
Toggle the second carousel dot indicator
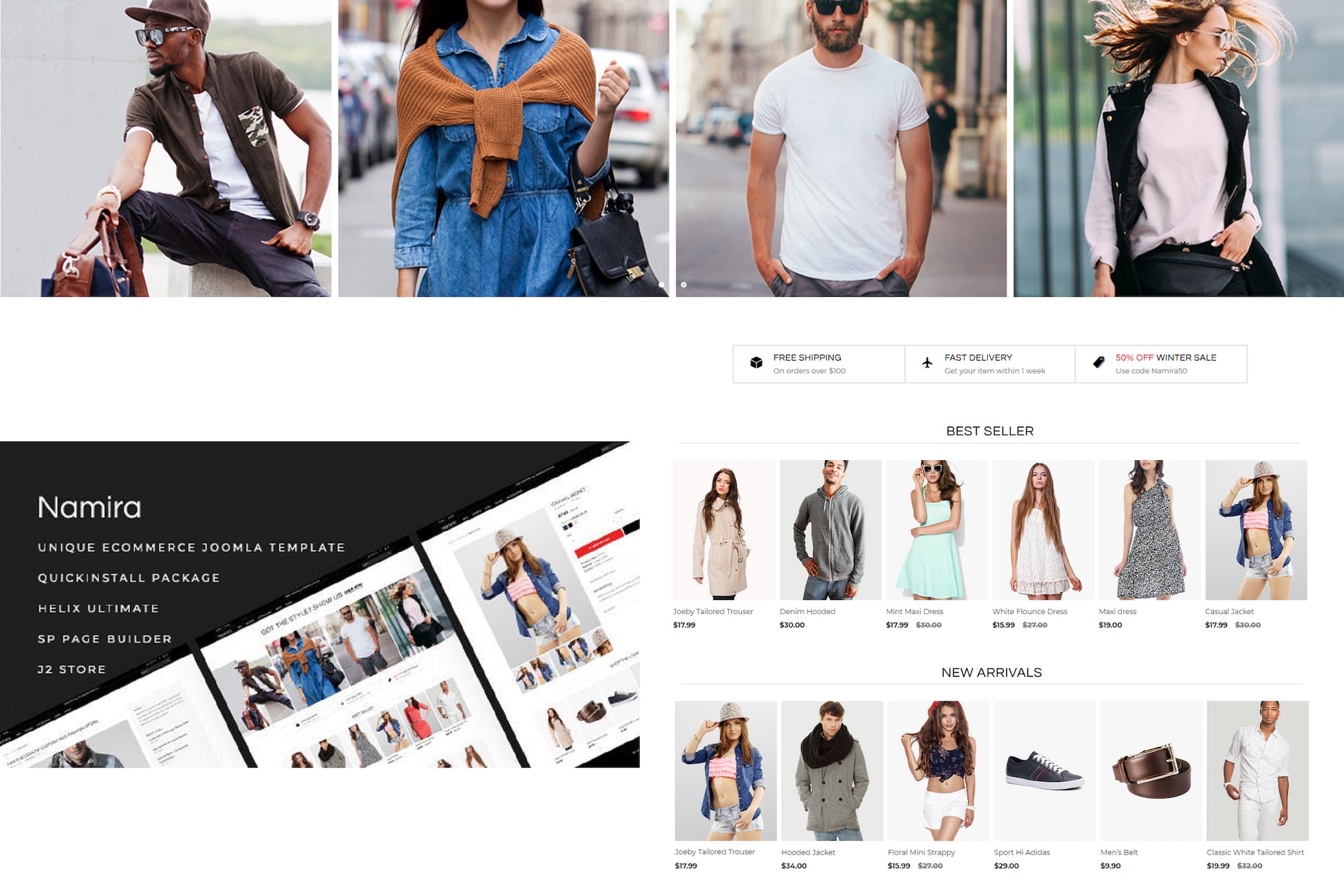(685, 285)
